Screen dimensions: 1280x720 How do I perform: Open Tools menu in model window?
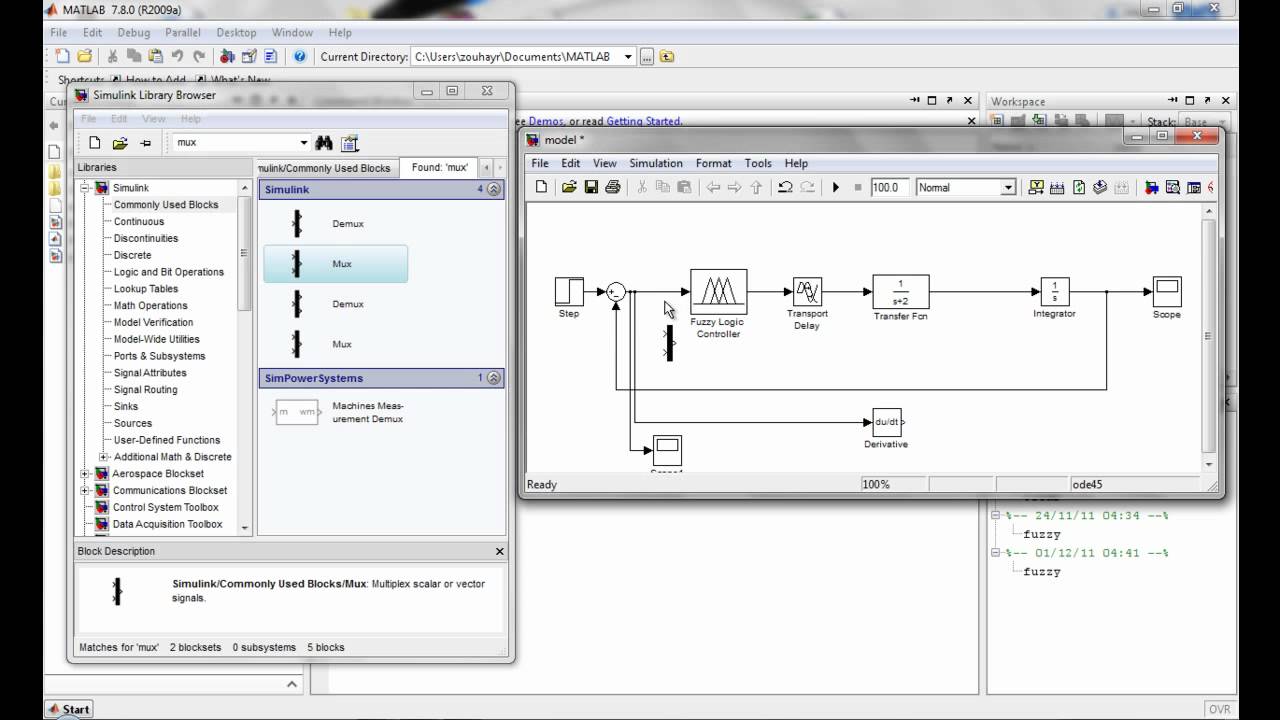pos(758,163)
